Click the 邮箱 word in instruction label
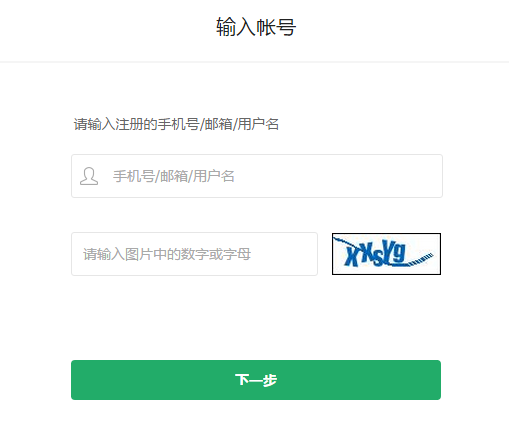509x431 pixels. [x=218, y=124]
